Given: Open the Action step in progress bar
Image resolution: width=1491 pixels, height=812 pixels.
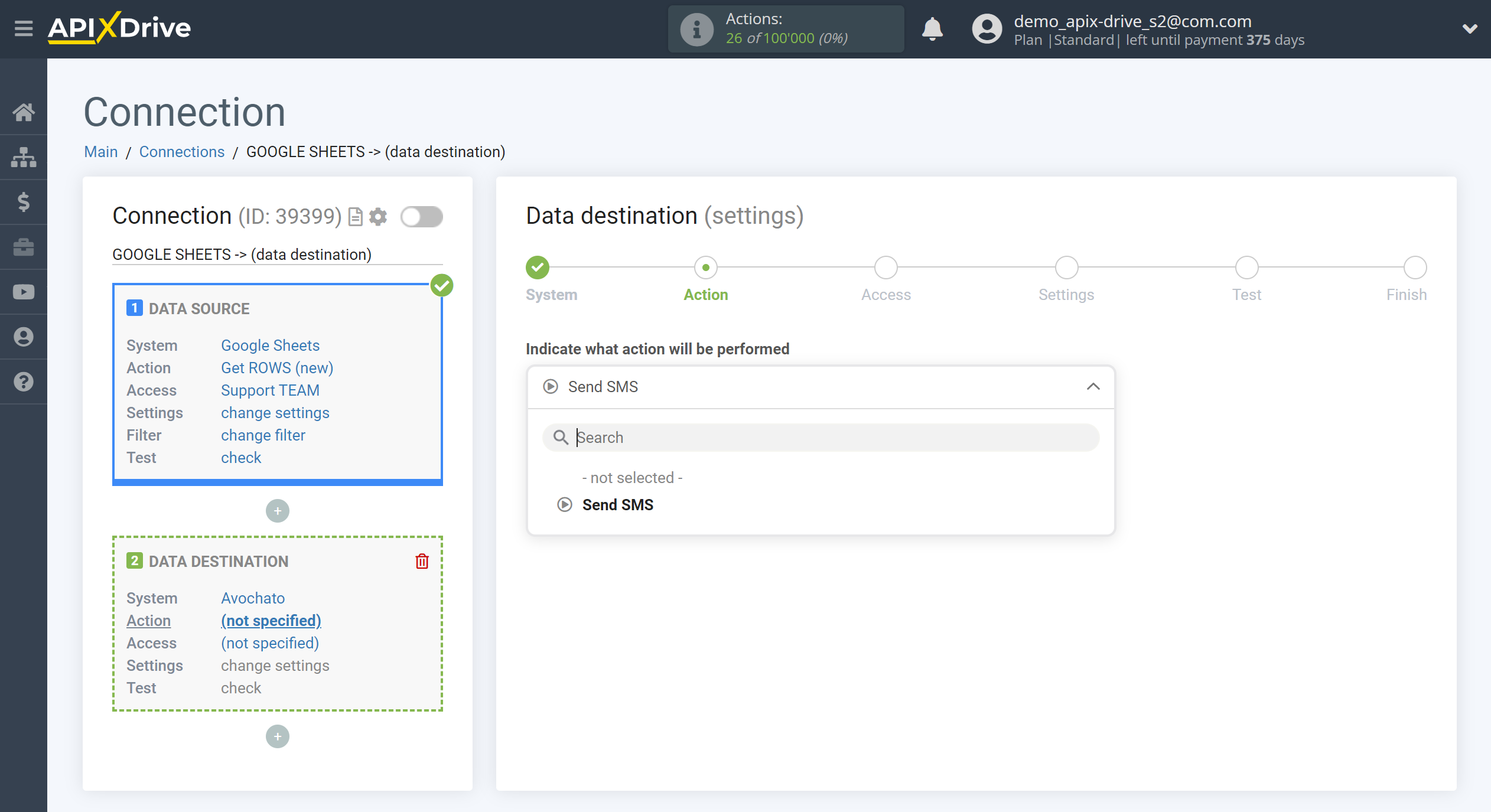Looking at the screenshot, I should coord(704,267).
